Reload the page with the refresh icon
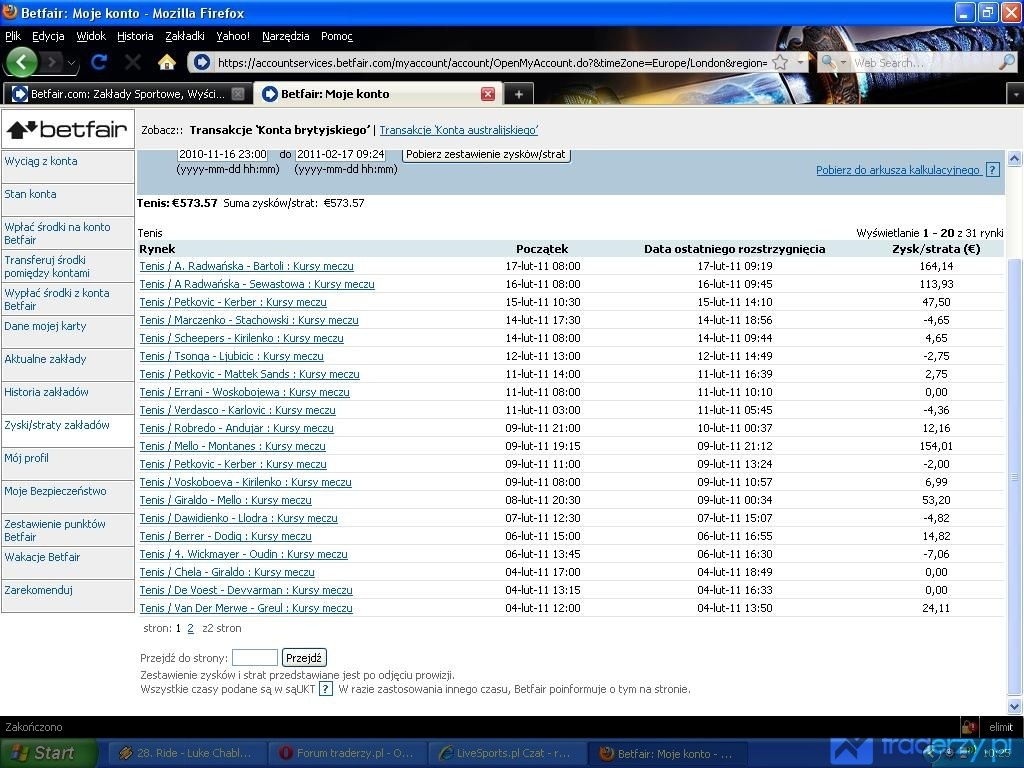The image size is (1024, 768). pyautogui.click(x=99, y=62)
